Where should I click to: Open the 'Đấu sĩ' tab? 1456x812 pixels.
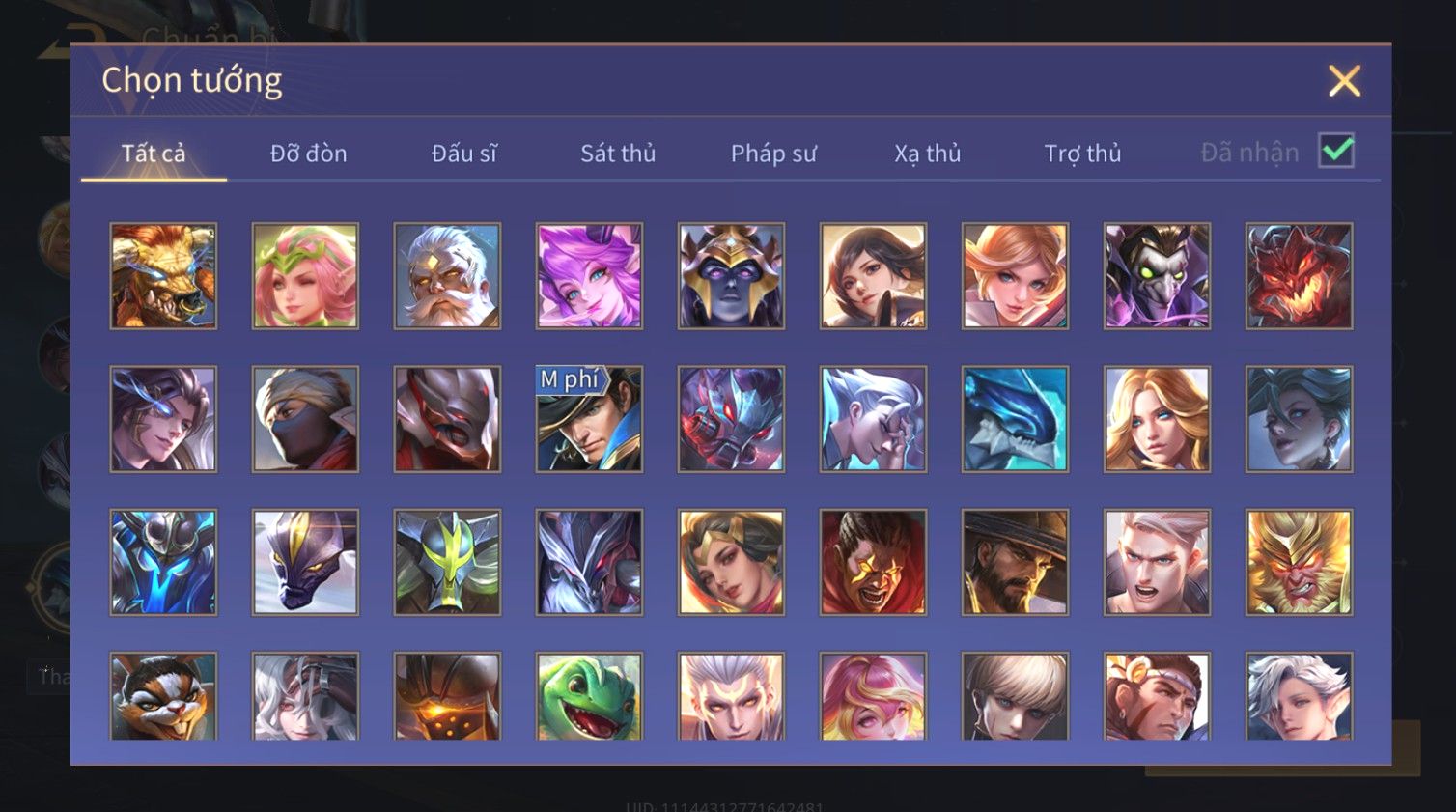(463, 154)
